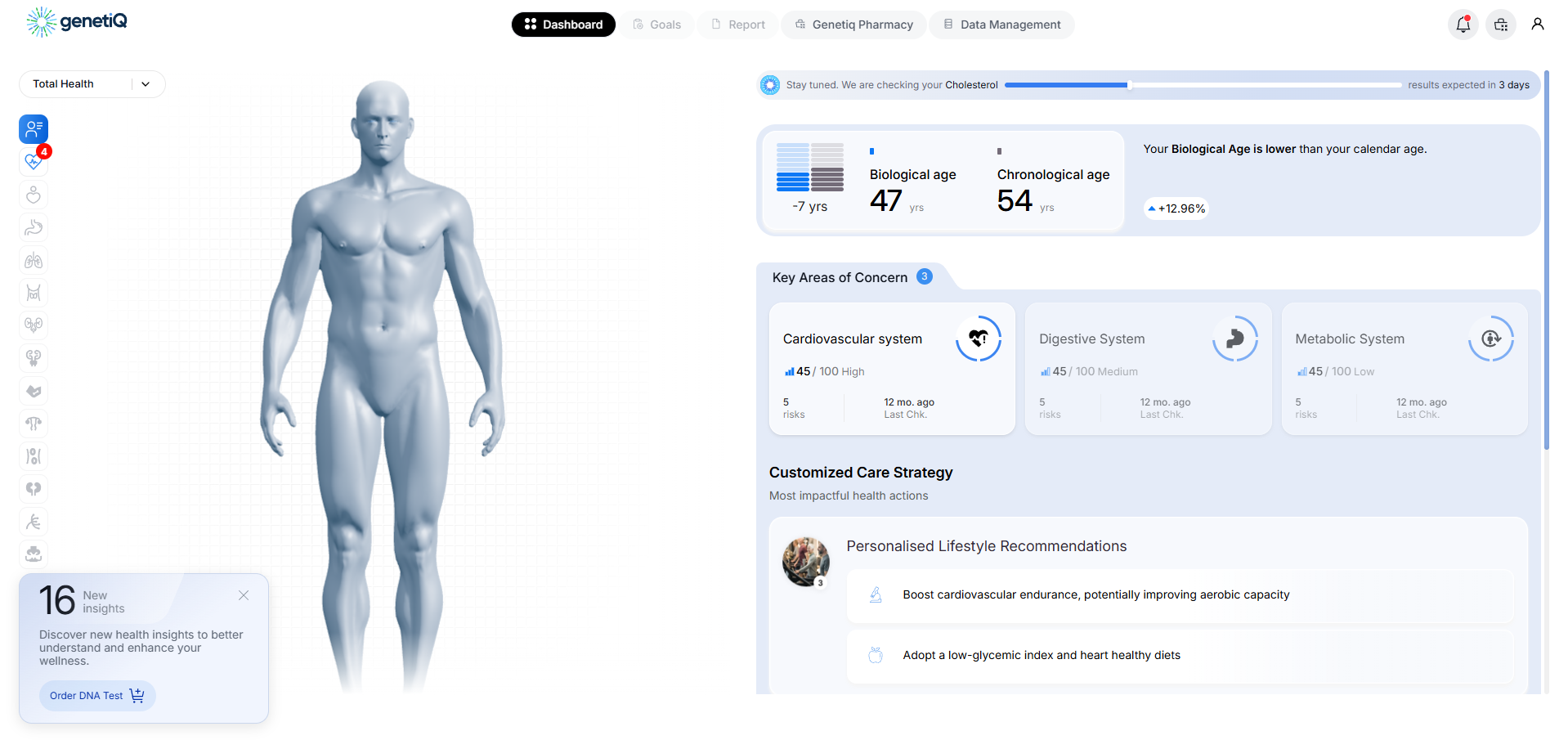This screenshot has height=740, width=1568.
Task: Select the liver icon in sidebar
Action: [x=34, y=391]
